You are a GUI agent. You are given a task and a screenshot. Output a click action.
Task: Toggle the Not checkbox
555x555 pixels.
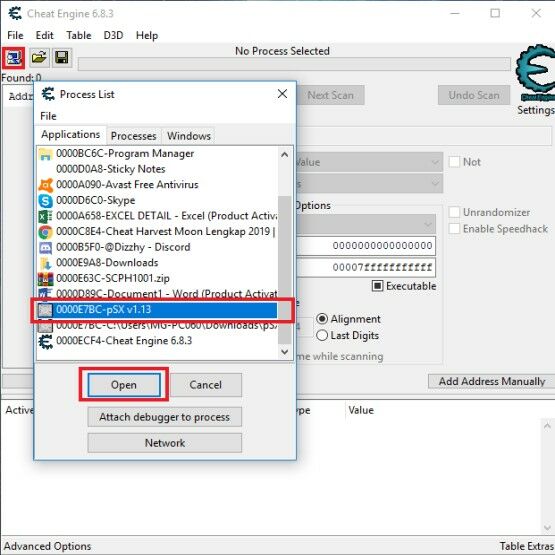pos(454,162)
